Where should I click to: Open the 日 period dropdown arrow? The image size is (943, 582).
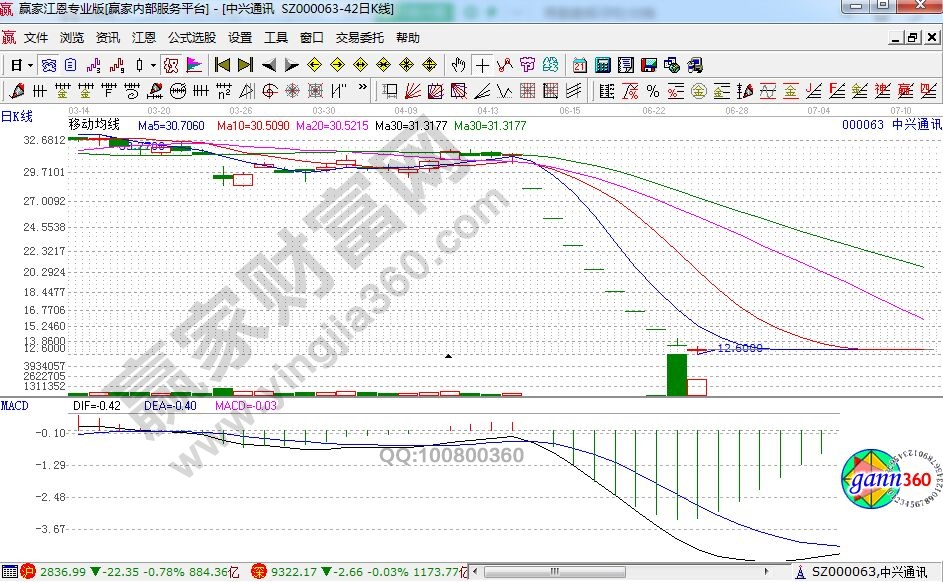click(31, 65)
